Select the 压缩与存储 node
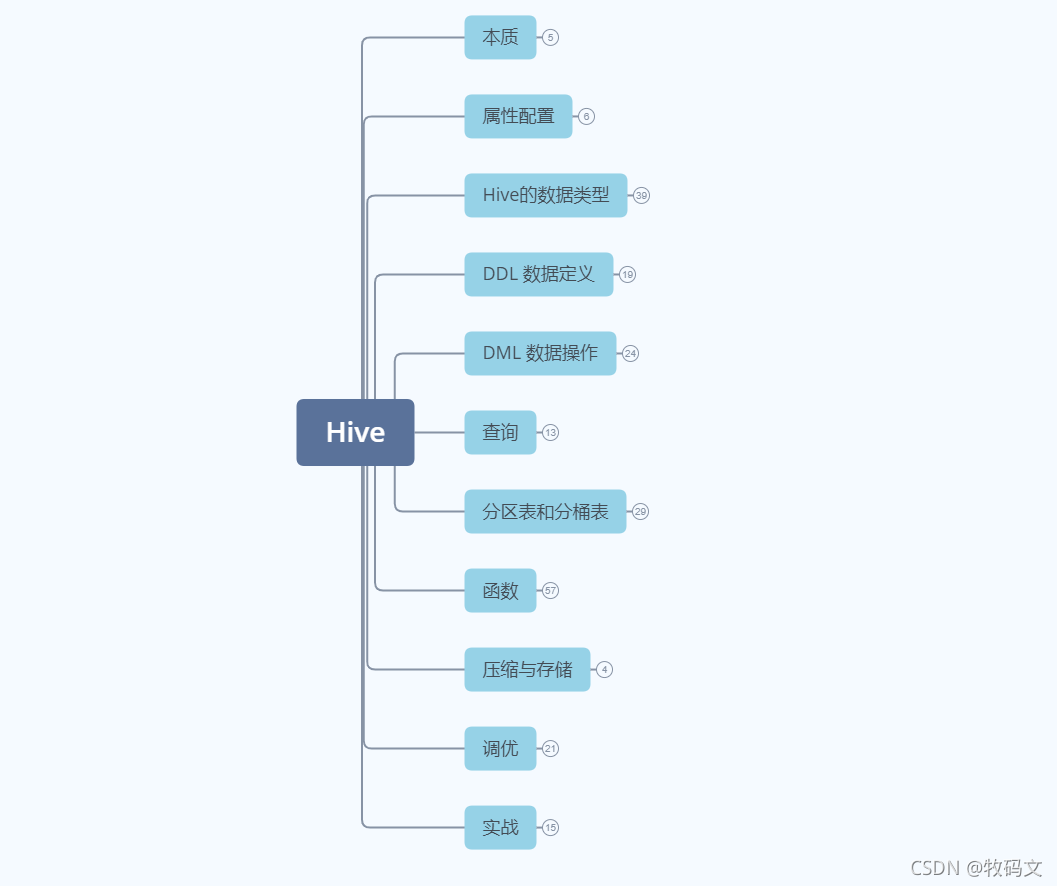 (x=527, y=670)
